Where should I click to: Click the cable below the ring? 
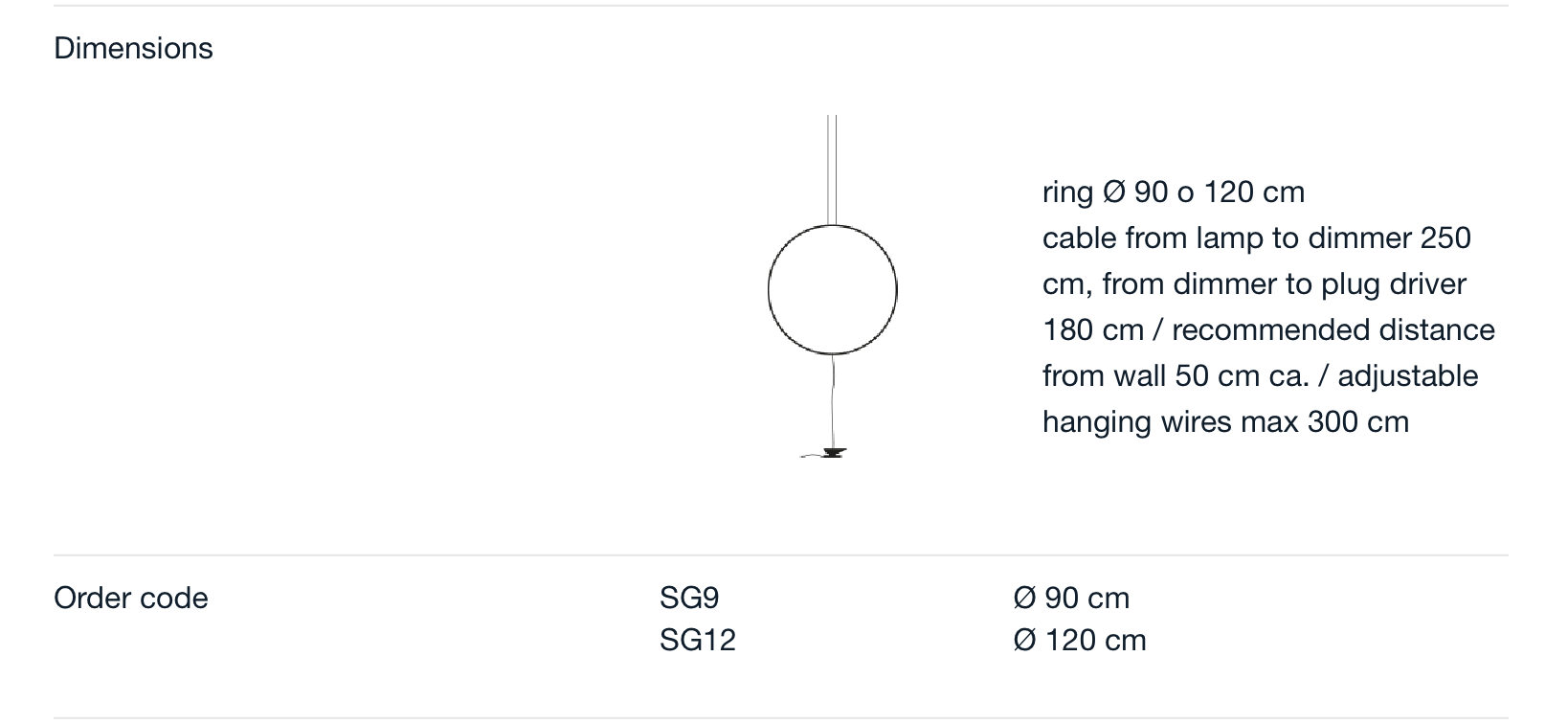tap(834, 400)
